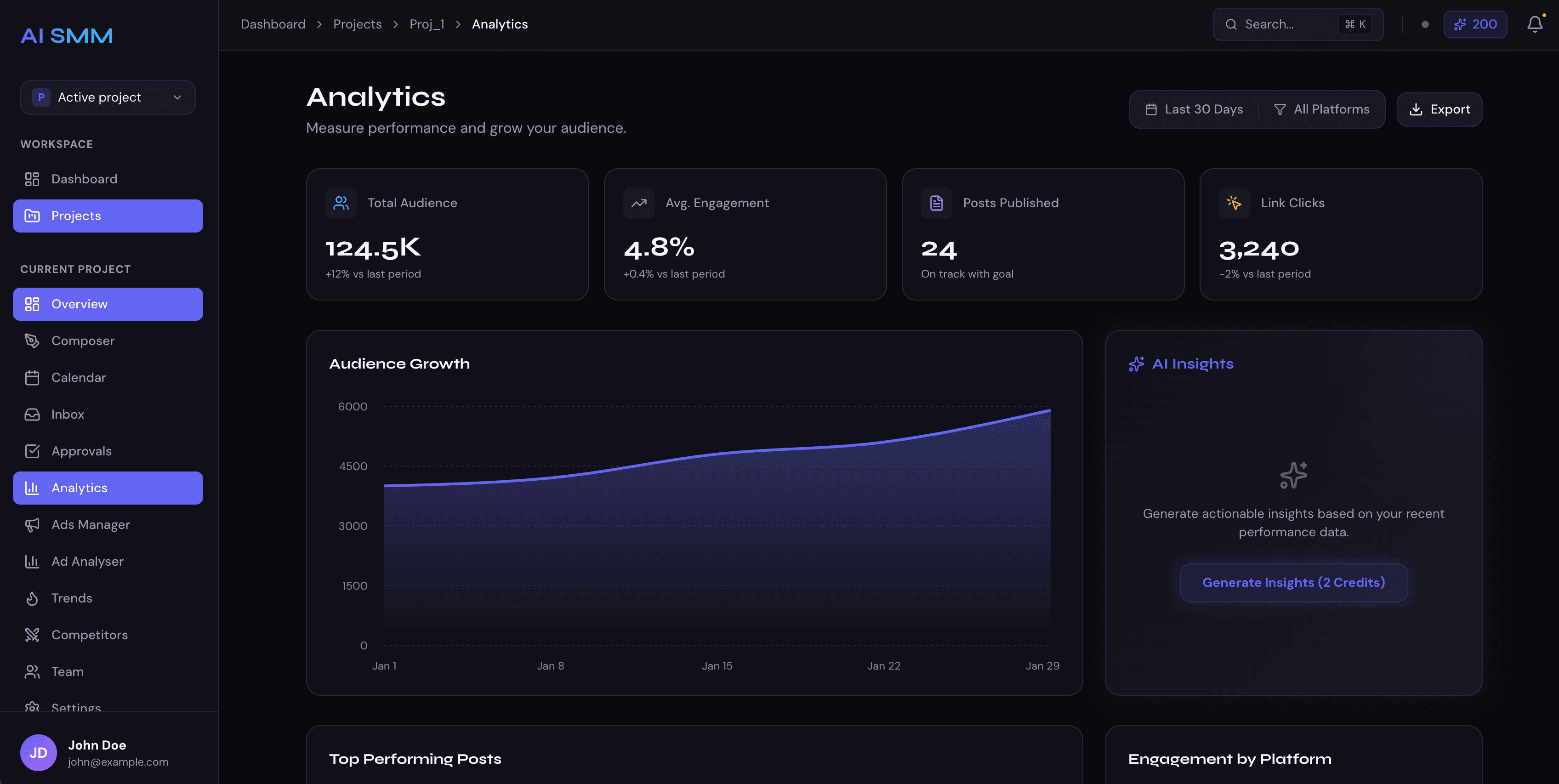Click the Total Audience users icon

(341, 203)
